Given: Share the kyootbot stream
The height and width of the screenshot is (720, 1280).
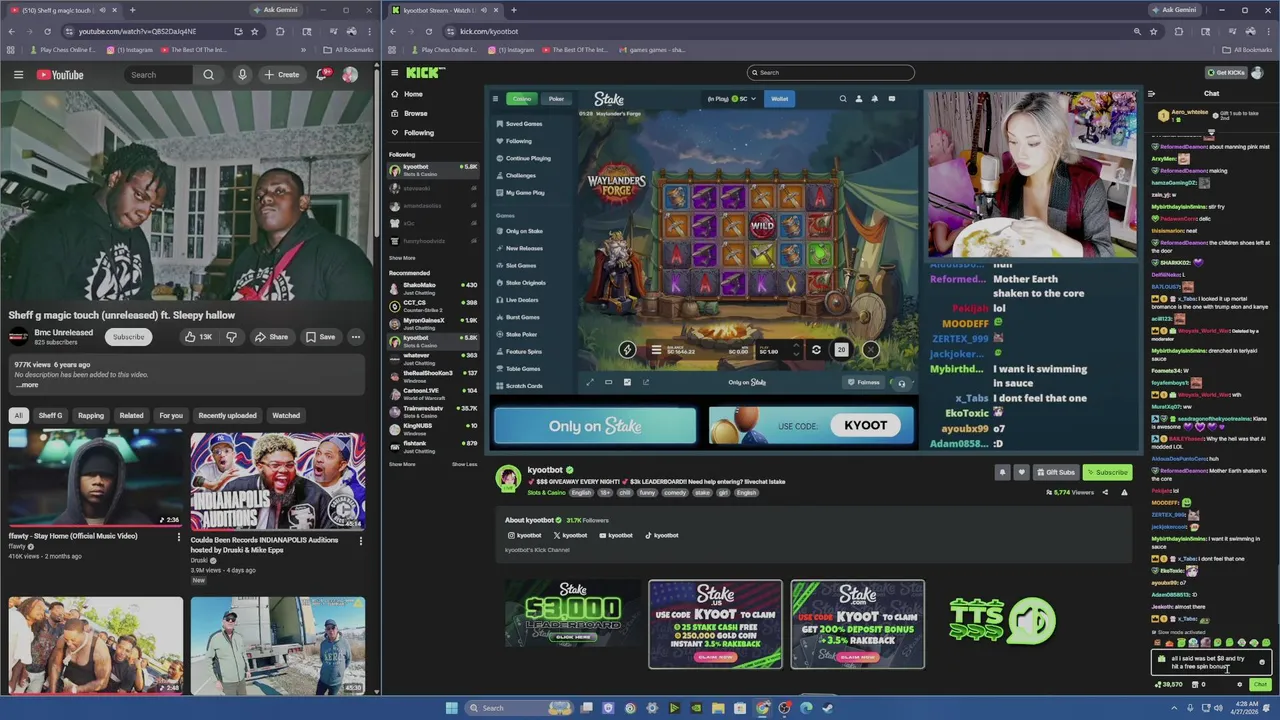Looking at the screenshot, I should click(1105, 492).
